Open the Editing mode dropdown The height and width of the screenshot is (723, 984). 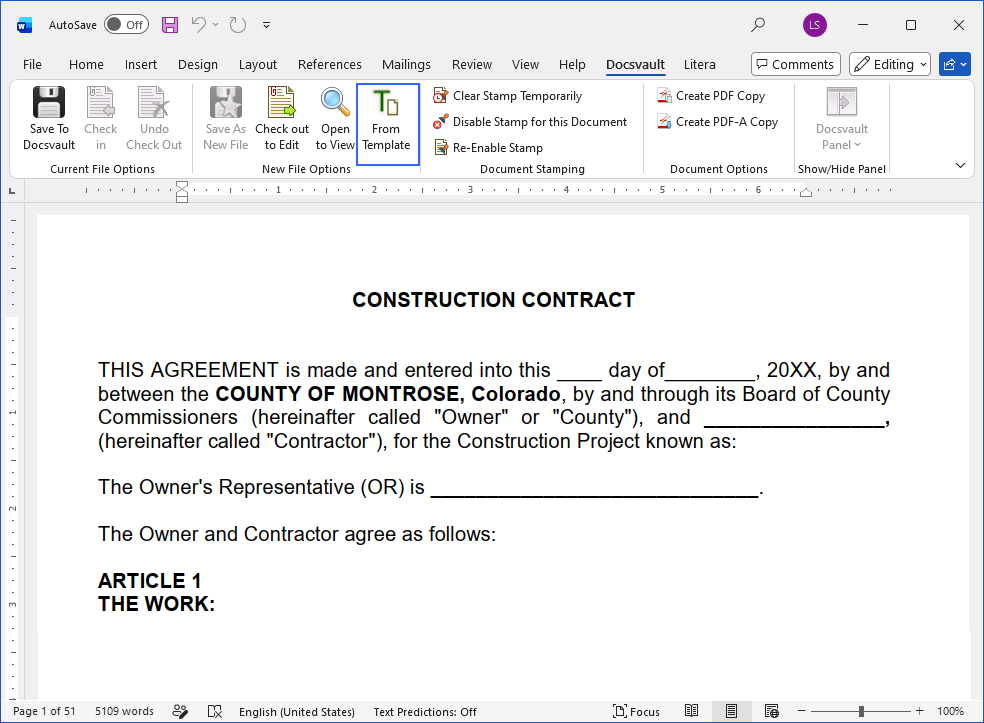point(889,64)
